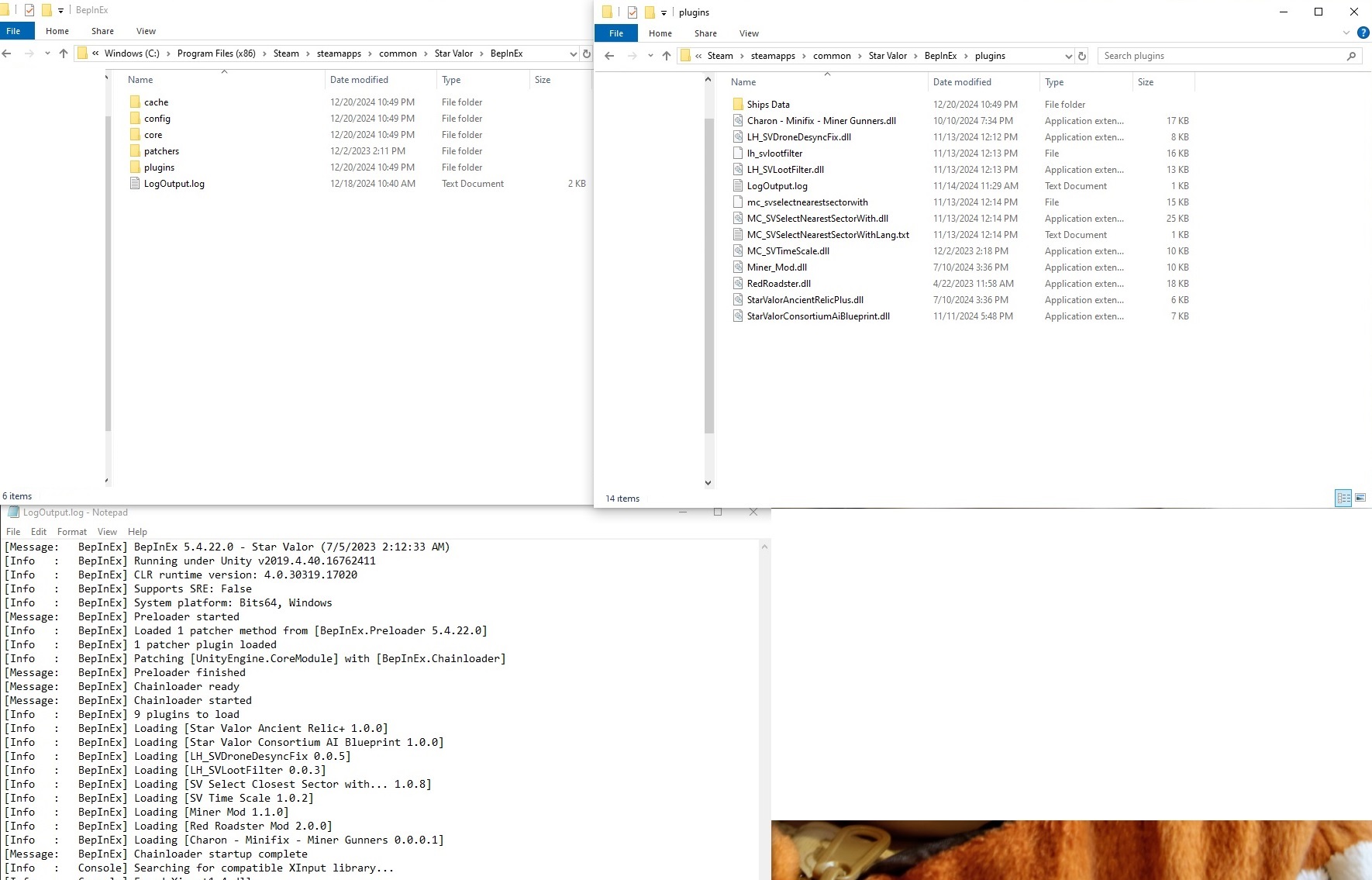Select the mc_svselectnearestsectorwith file name
This screenshot has height=880, width=1372.
(x=808, y=202)
